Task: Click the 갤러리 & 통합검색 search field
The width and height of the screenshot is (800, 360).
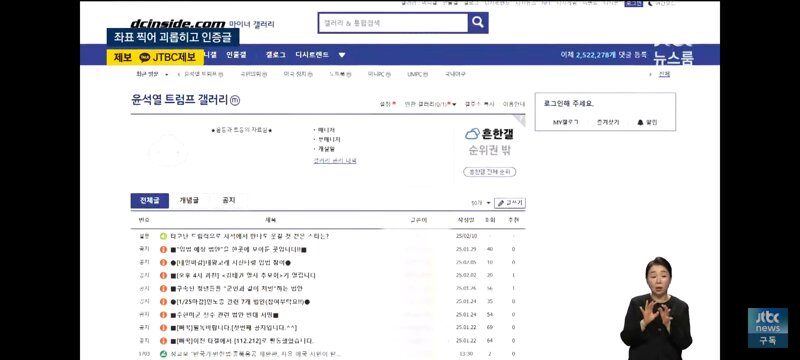Action: point(393,23)
